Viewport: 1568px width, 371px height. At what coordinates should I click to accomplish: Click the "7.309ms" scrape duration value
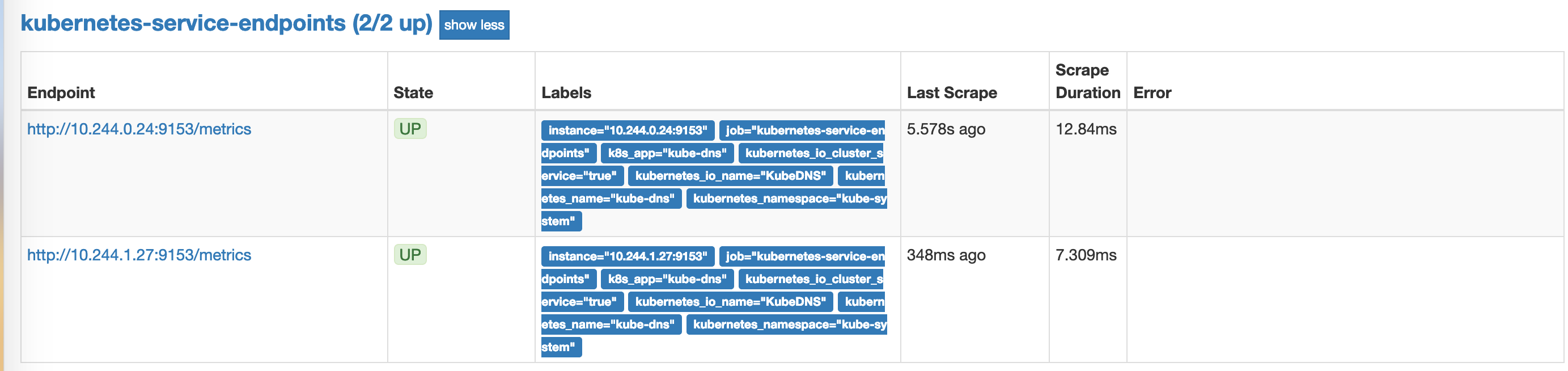tap(1086, 255)
